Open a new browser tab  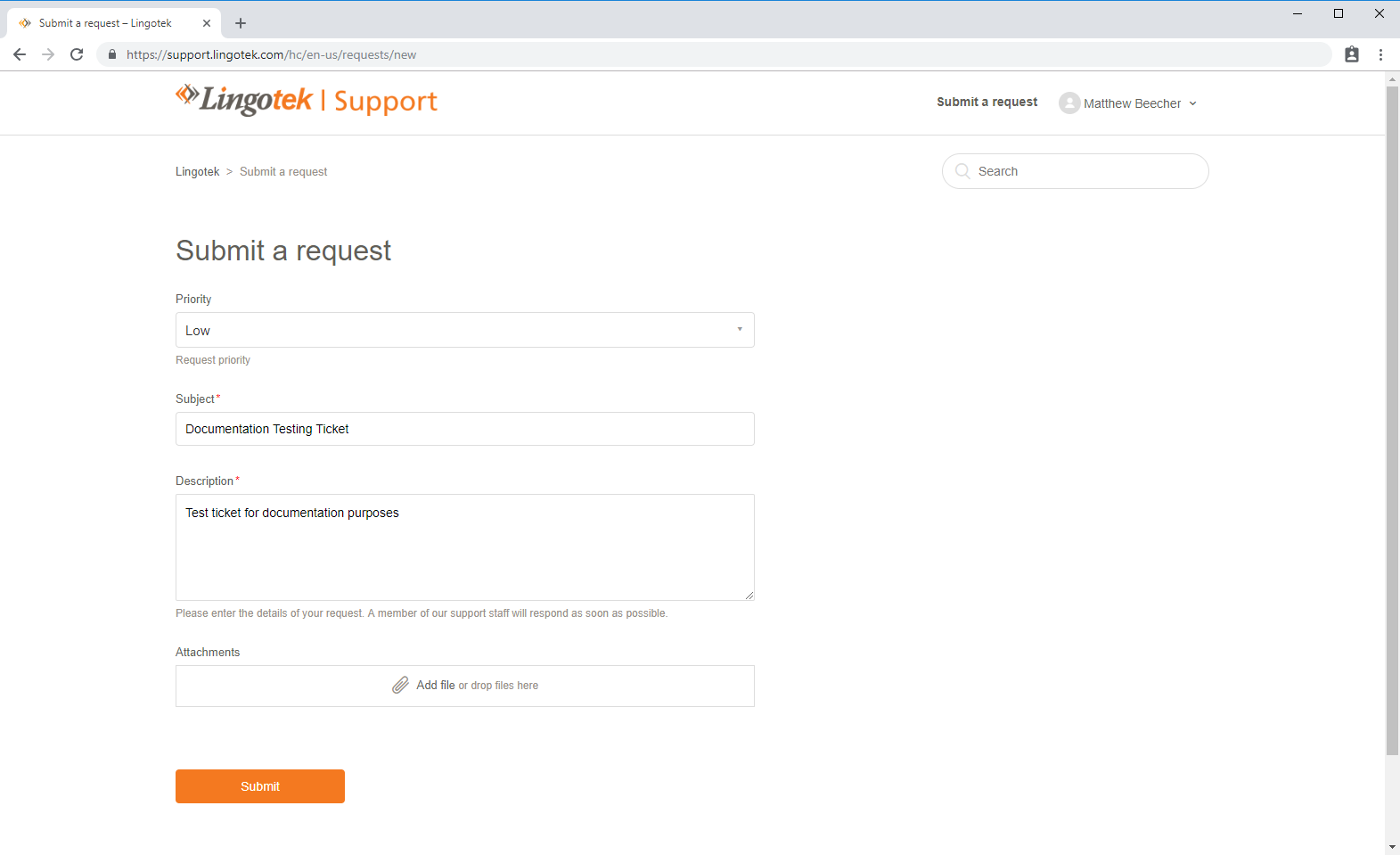(241, 23)
